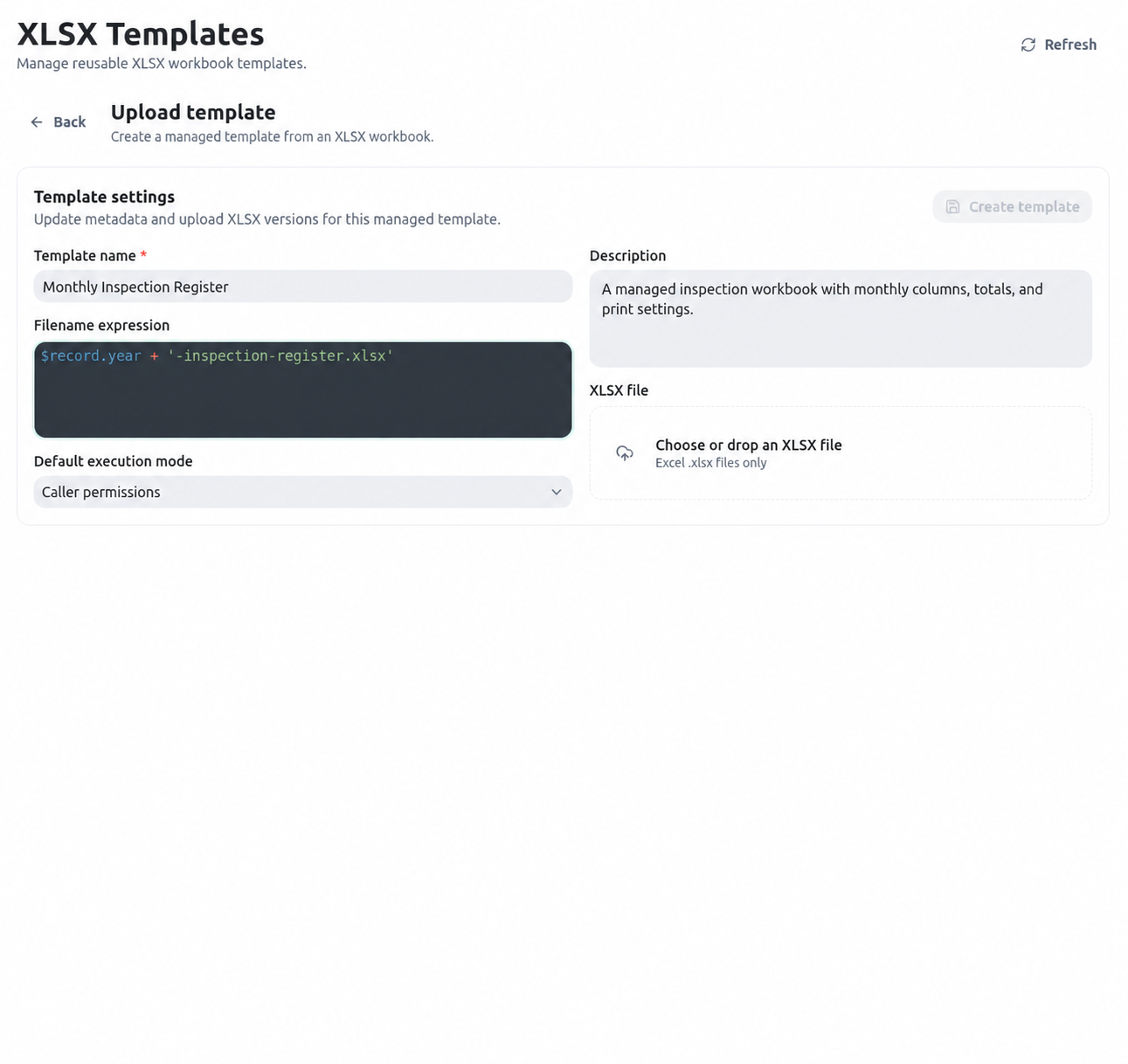This screenshot has width=1128, height=1064.
Task: Click the Template name label
Action: tap(85, 256)
